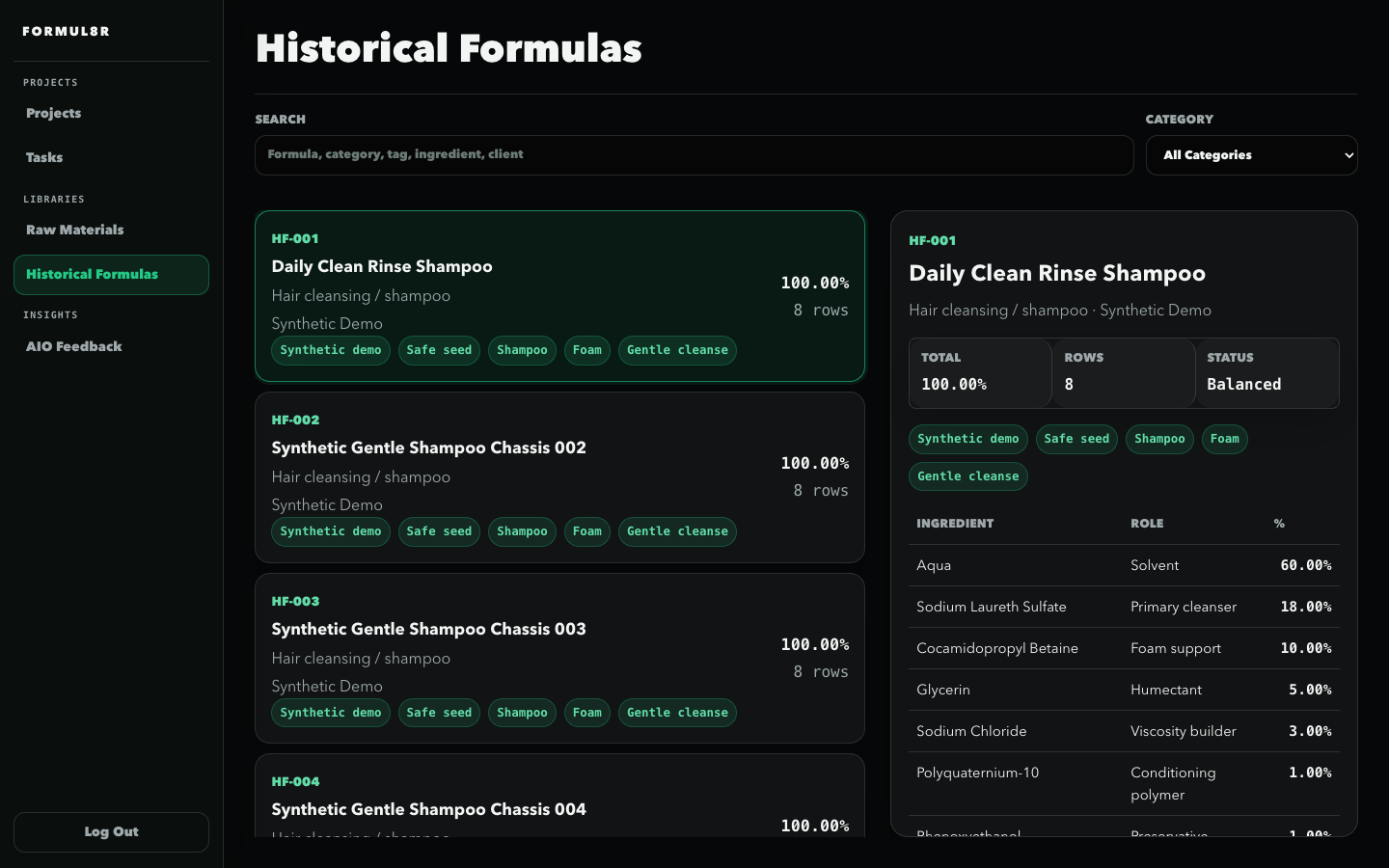Click Safe seed tag on HF-003 card
1389x868 pixels.
coord(439,713)
